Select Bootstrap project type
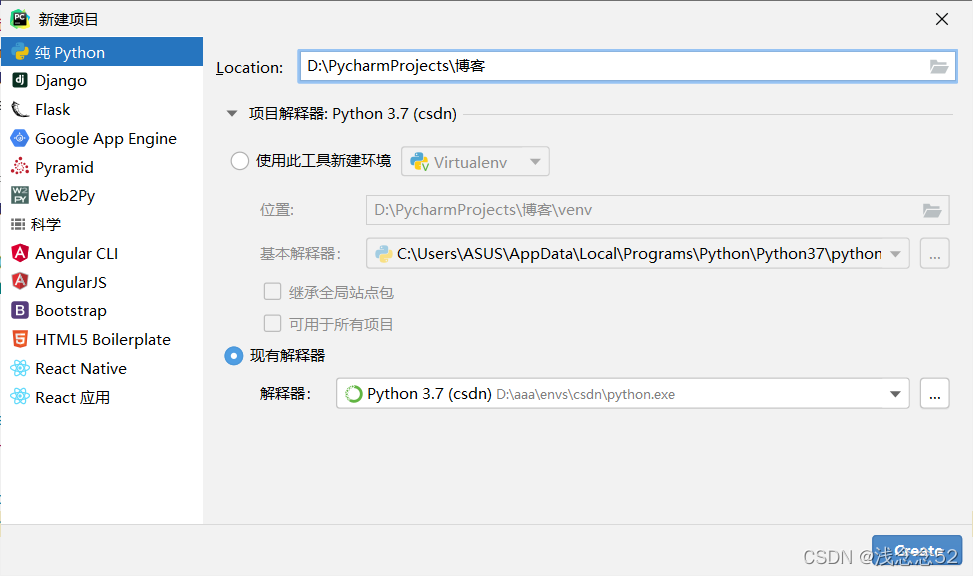This screenshot has height=576, width=973. coord(102,310)
